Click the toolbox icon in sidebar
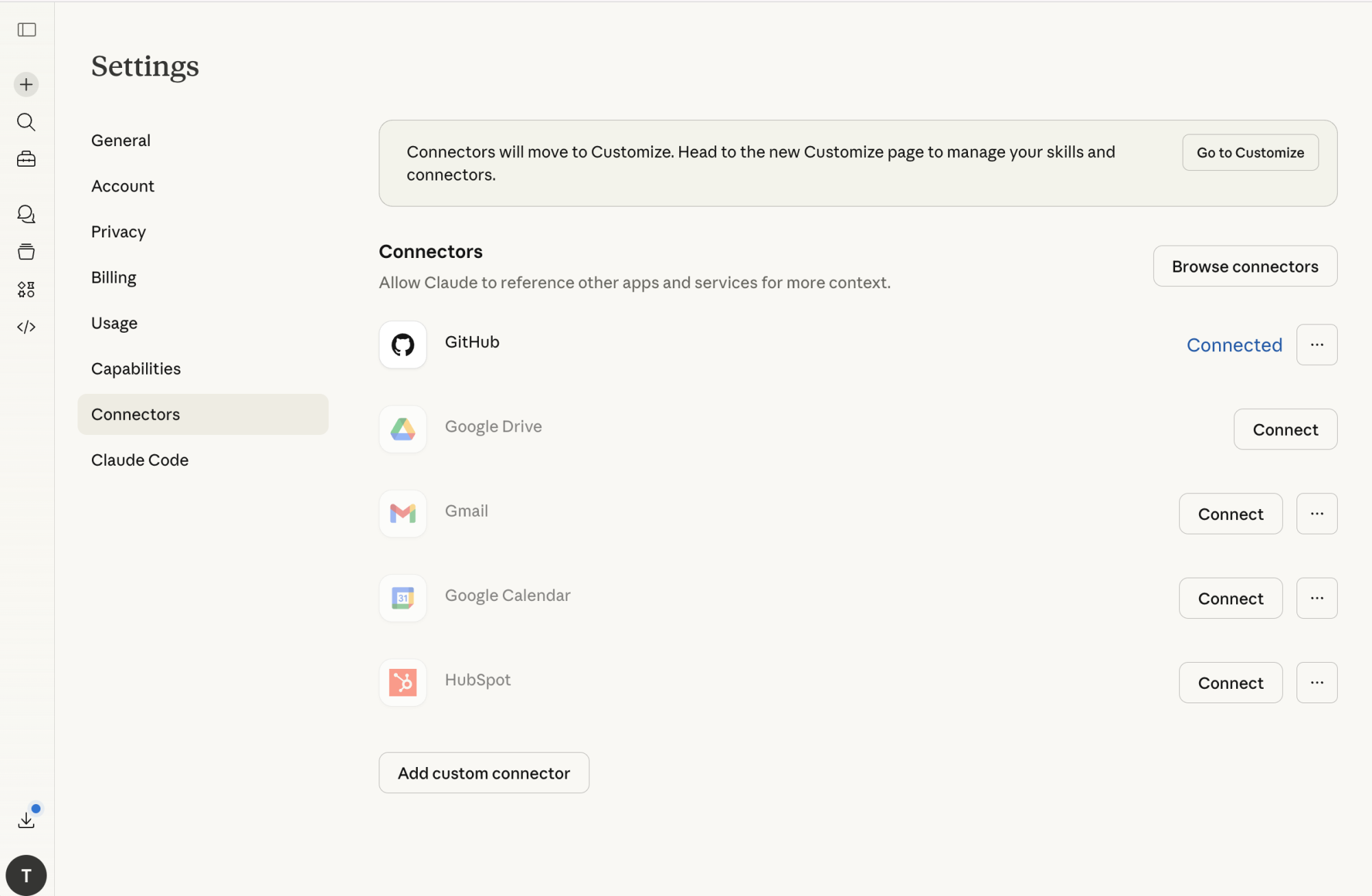 point(26,159)
